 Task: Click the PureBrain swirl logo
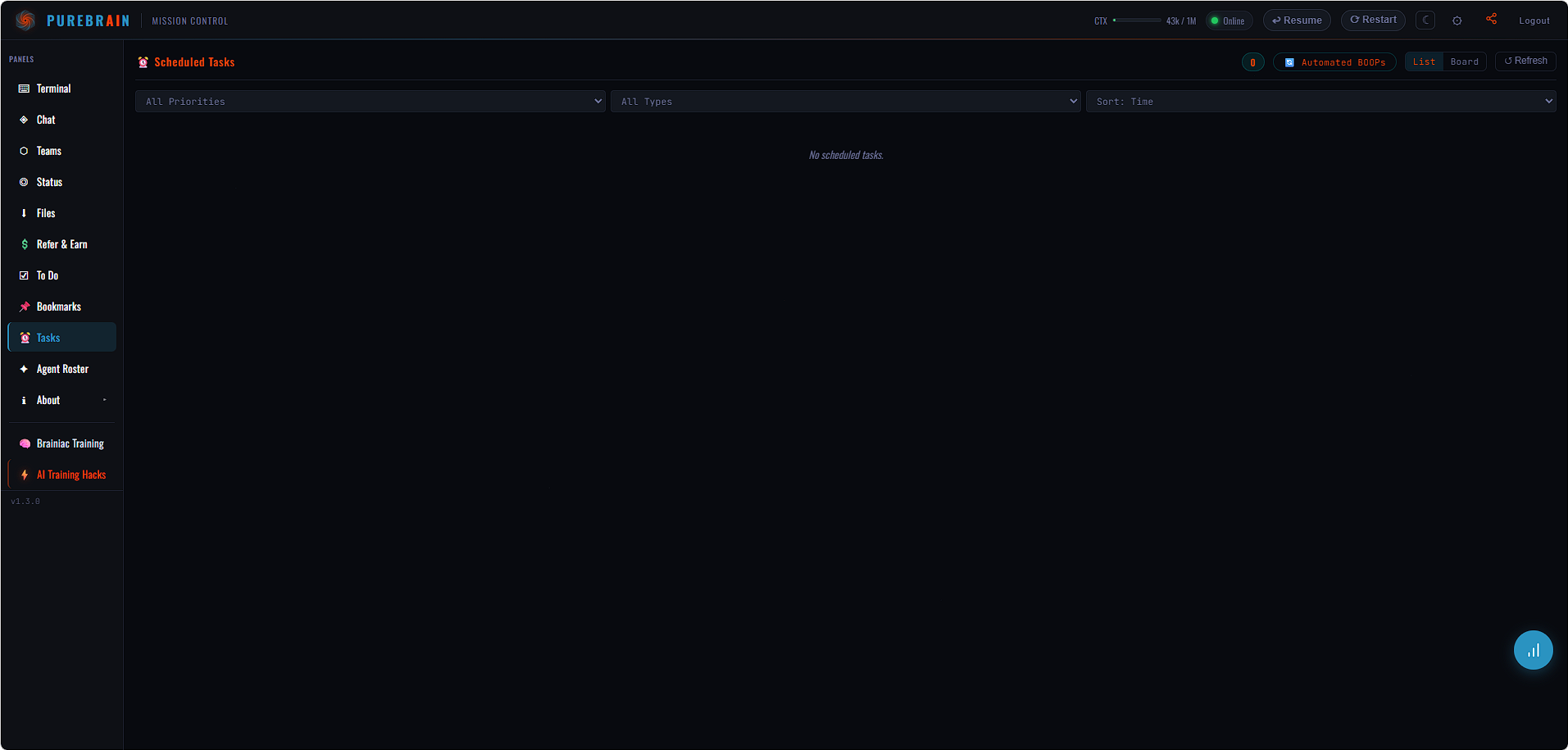[25, 20]
